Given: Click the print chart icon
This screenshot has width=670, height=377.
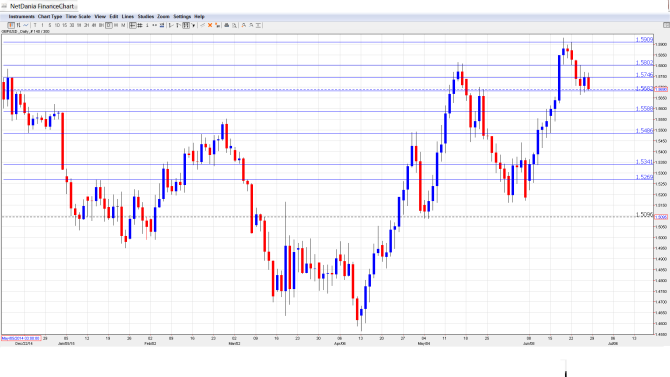Looking at the screenshot, I should click(x=227, y=26).
